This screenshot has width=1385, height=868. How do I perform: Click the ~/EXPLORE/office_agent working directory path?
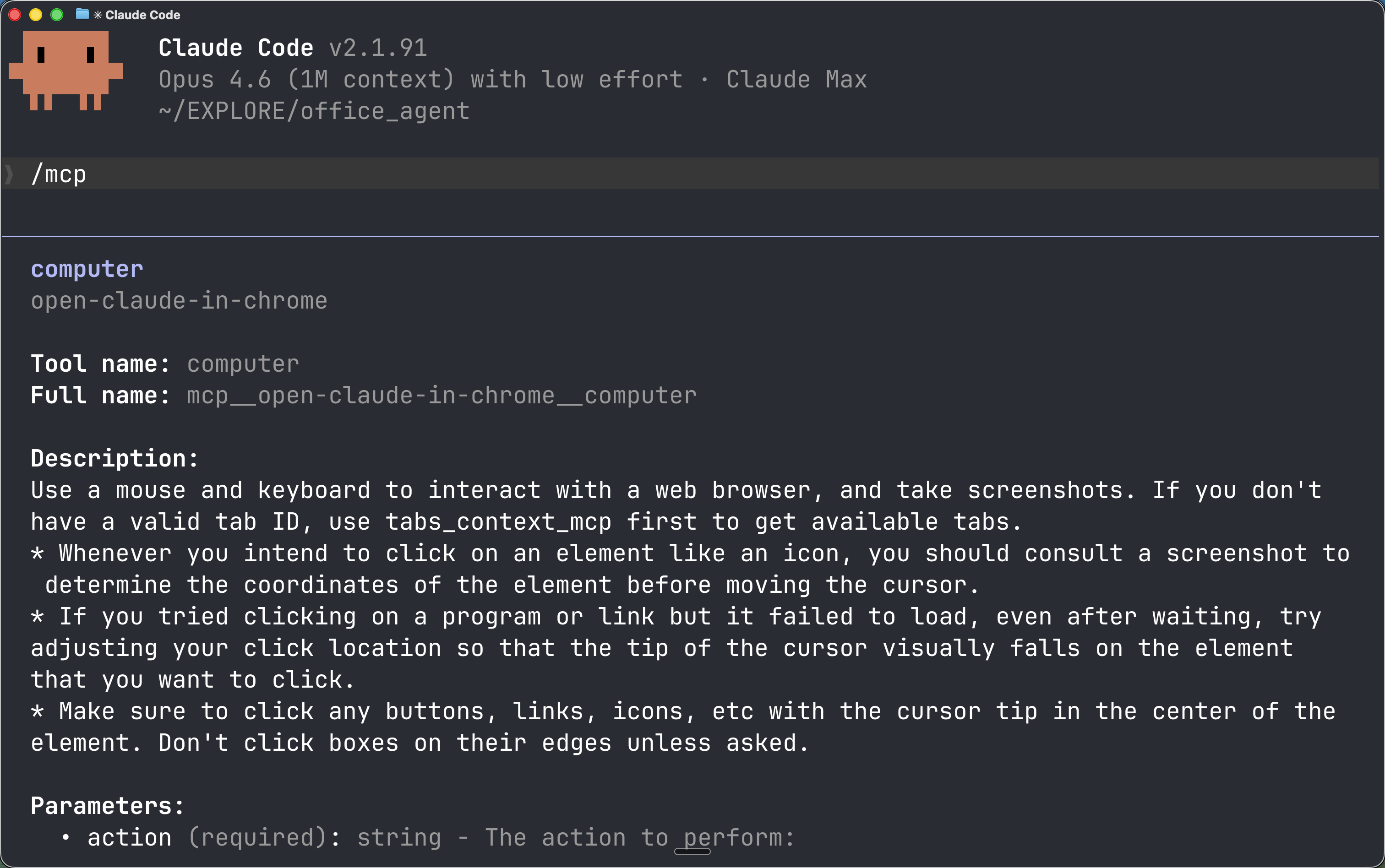pos(314,111)
